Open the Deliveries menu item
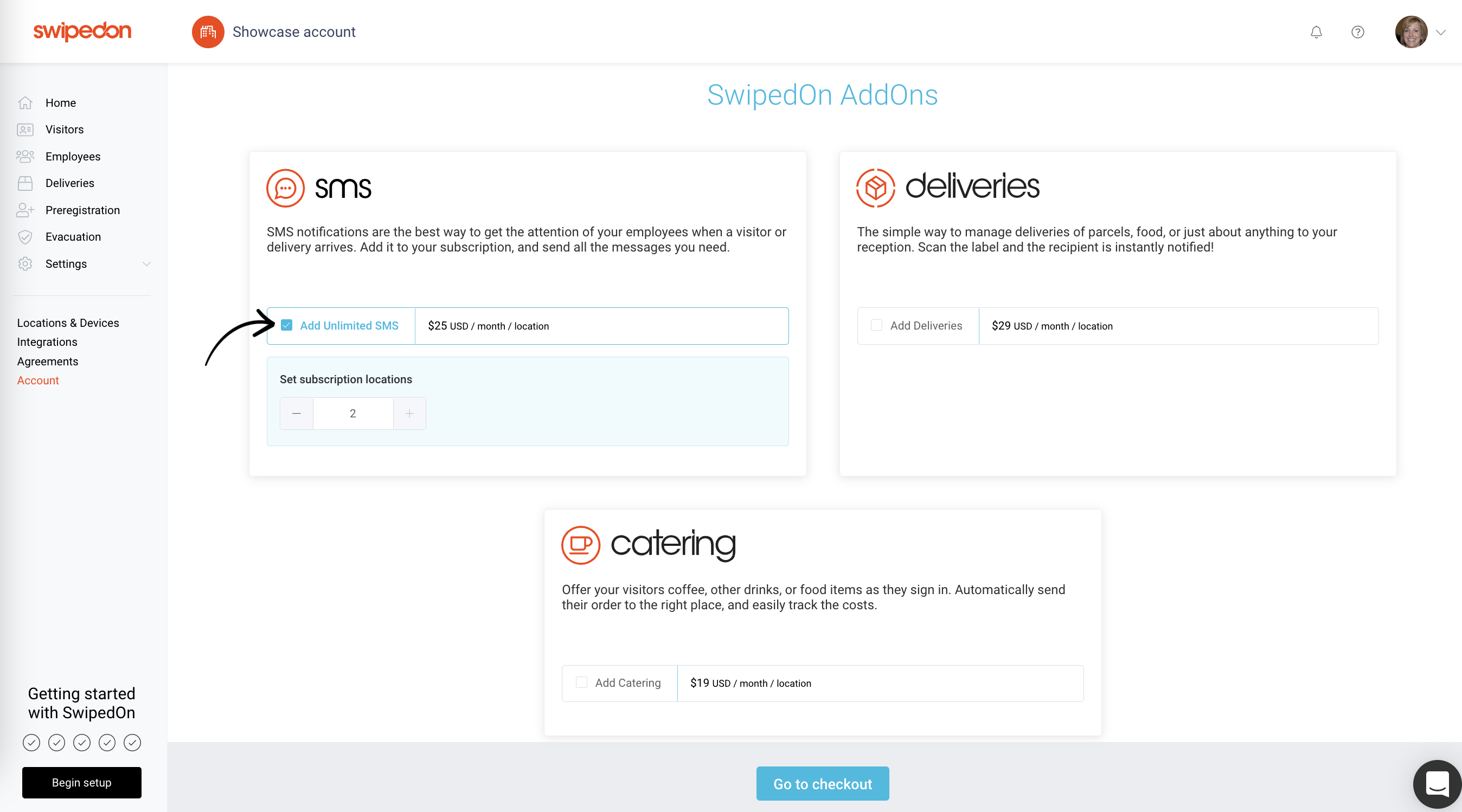This screenshot has height=812, width=1462. coord(70,183)
